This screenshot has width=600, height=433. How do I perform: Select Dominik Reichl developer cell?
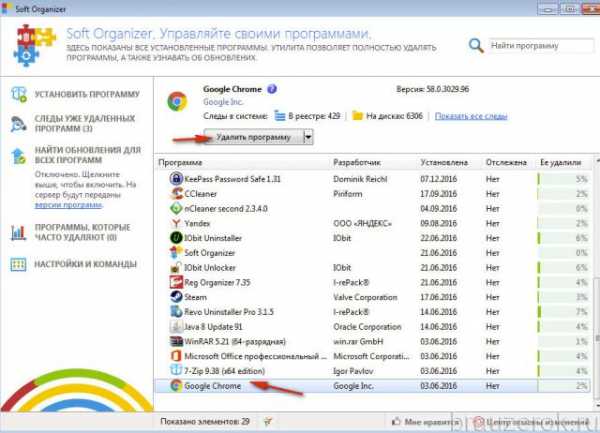360,179
